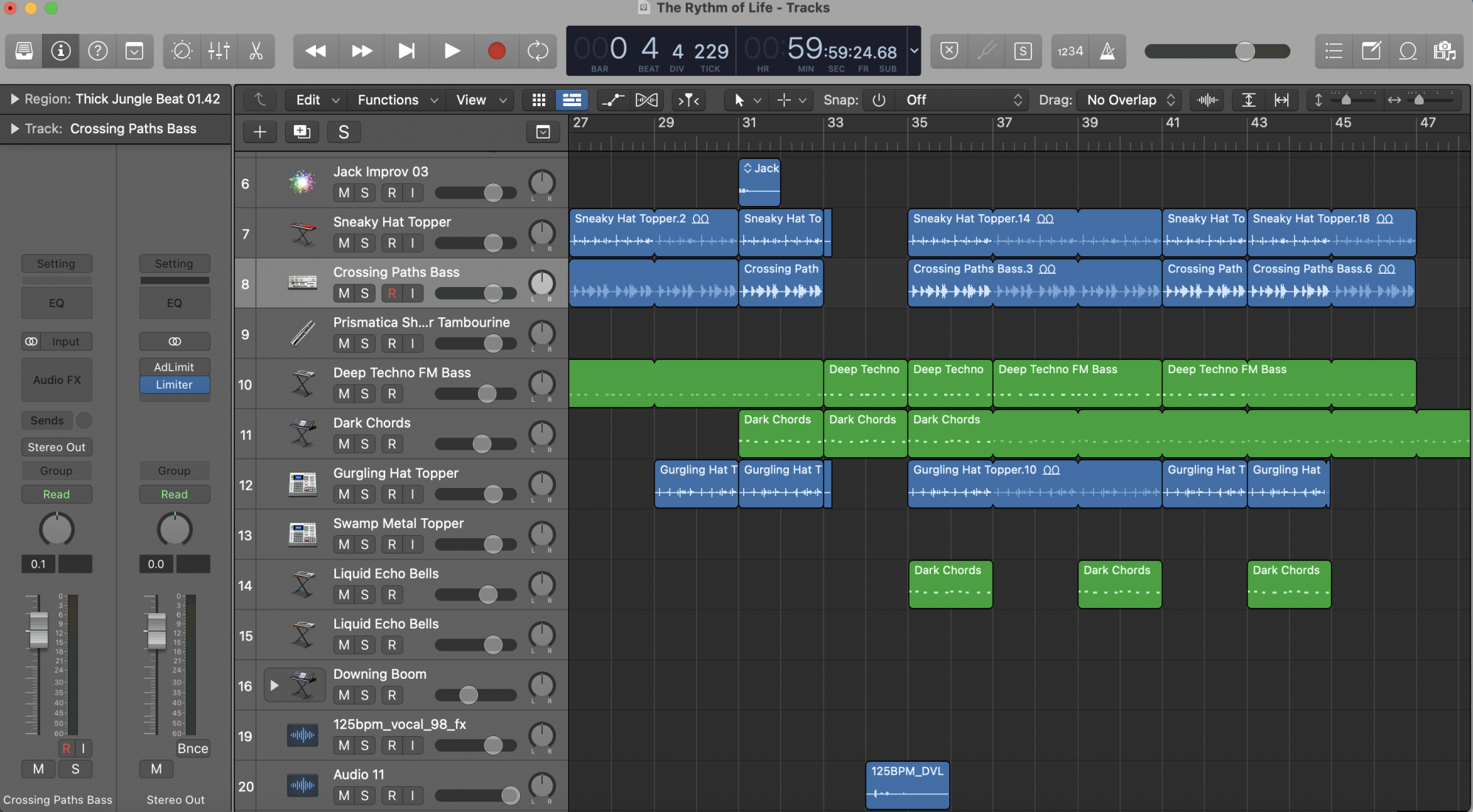Viewport: 1473px width, 812px height.
Task: Click vertical auto zoom button
Action: (1248, 99)
